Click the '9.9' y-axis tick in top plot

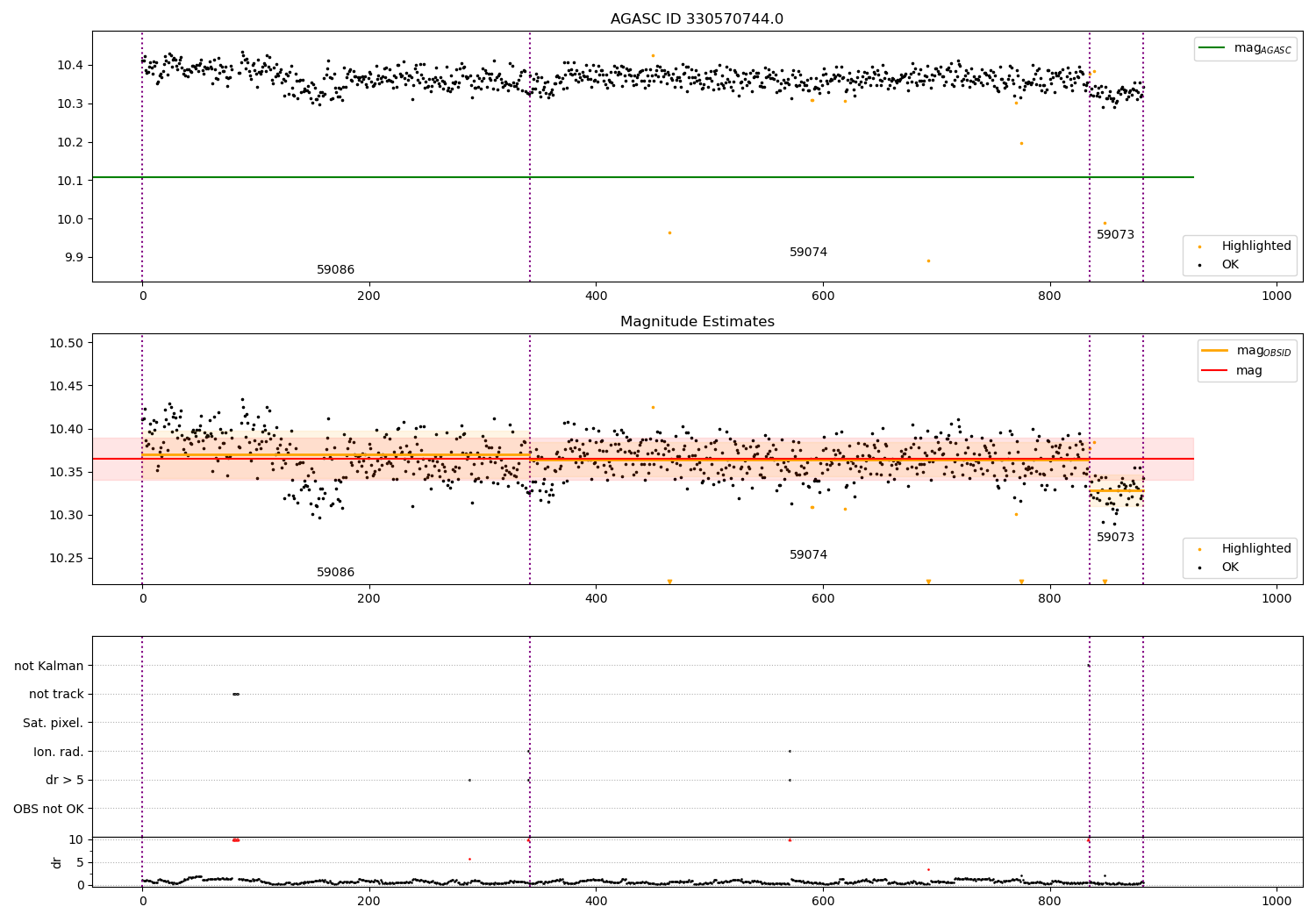point(73,258)
